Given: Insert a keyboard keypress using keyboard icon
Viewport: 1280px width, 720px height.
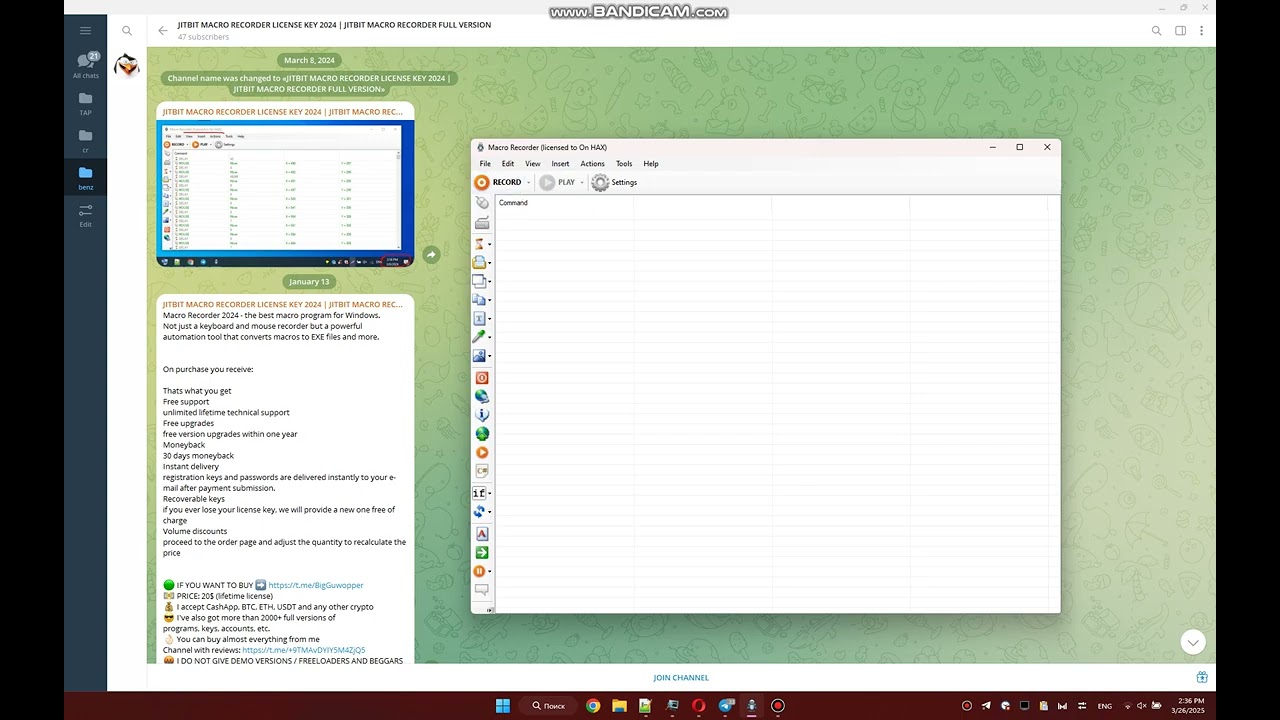Looking at the screenshot, I should [482, 223].
